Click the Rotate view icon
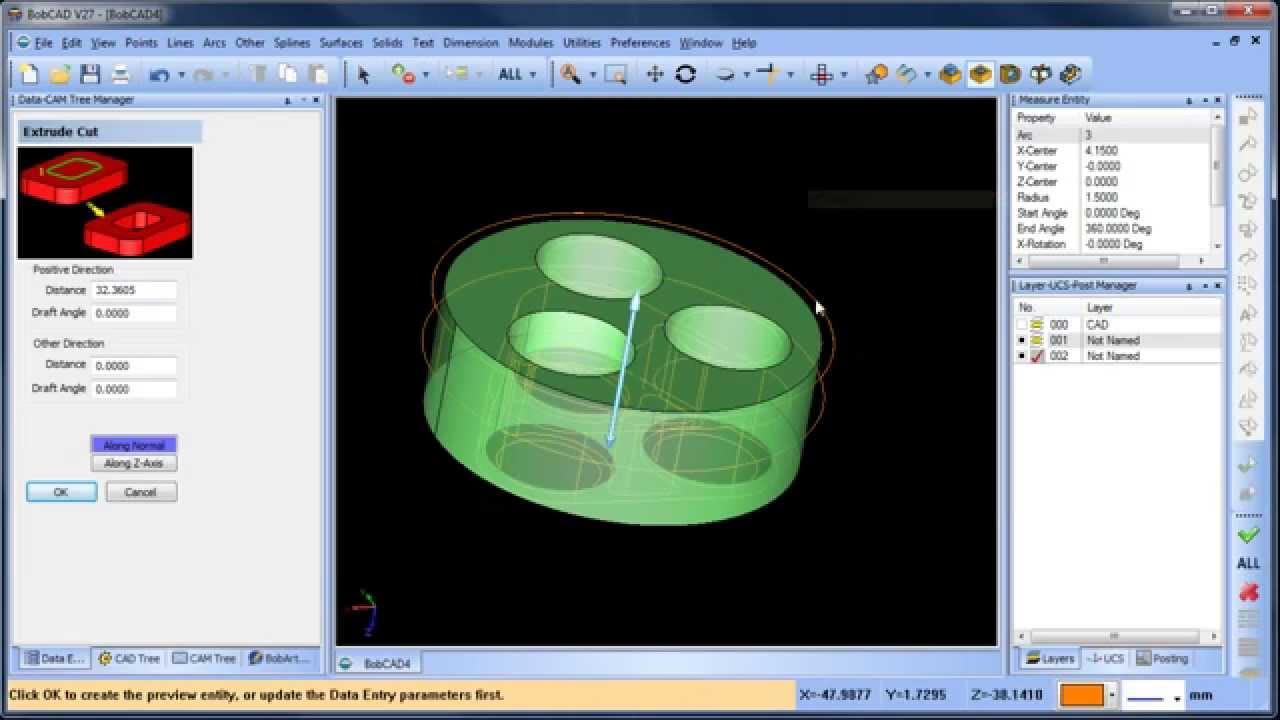Screen dimensions: 1280x720 tap(686, 74)
